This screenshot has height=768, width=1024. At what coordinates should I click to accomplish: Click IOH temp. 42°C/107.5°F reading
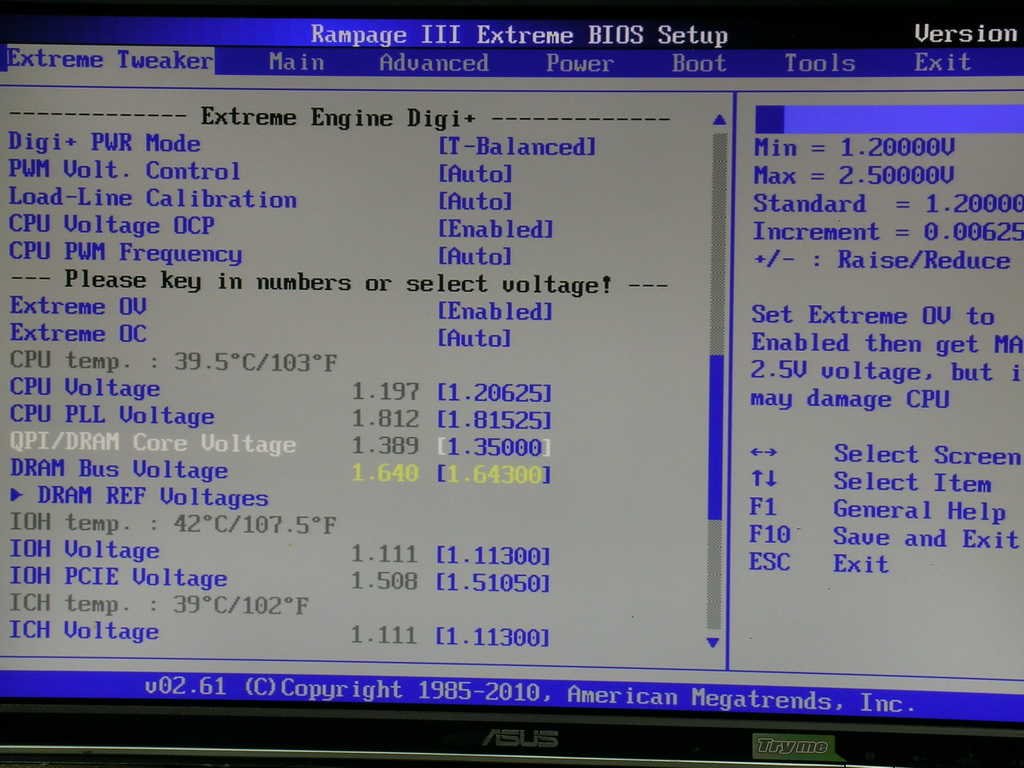173,523
